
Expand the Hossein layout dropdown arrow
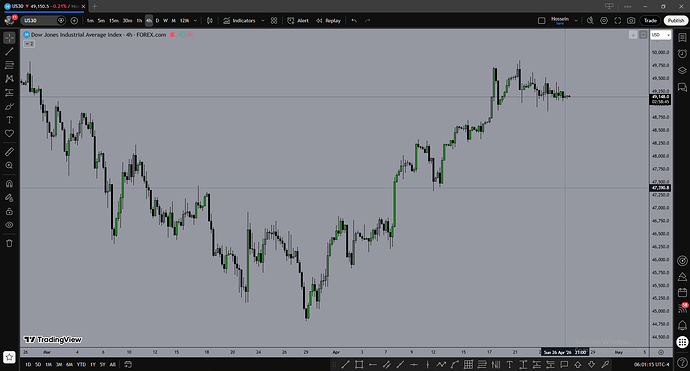click(576, 21)
